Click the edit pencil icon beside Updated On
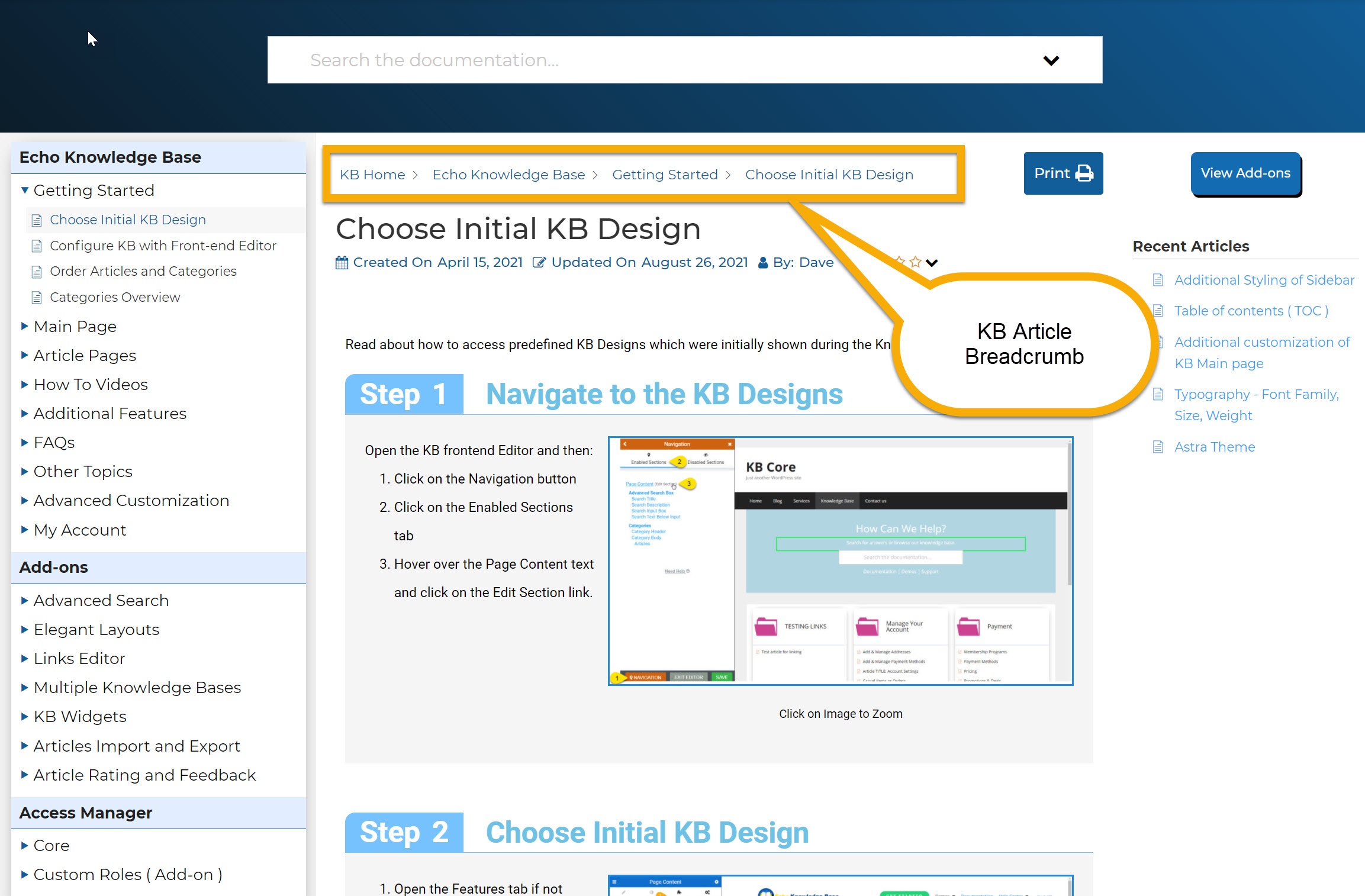Screen dimensions: 1365x896 point(539,263)
